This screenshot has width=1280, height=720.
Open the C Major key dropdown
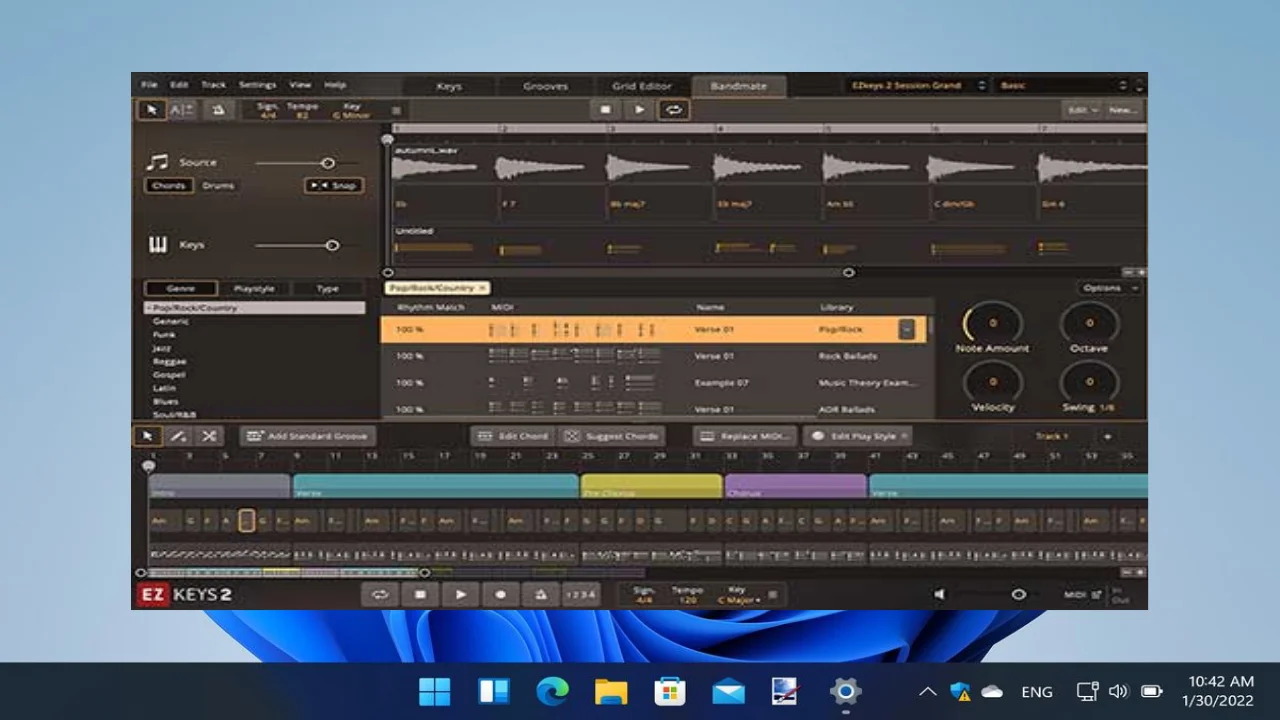[738, 600]
